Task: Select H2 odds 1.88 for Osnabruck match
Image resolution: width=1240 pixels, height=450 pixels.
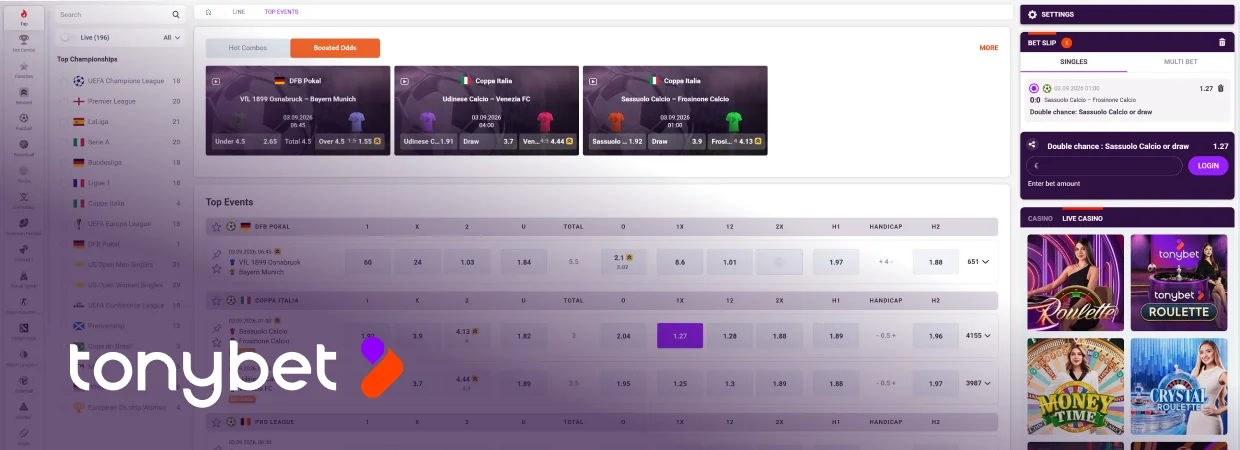Action: point(936,262)
